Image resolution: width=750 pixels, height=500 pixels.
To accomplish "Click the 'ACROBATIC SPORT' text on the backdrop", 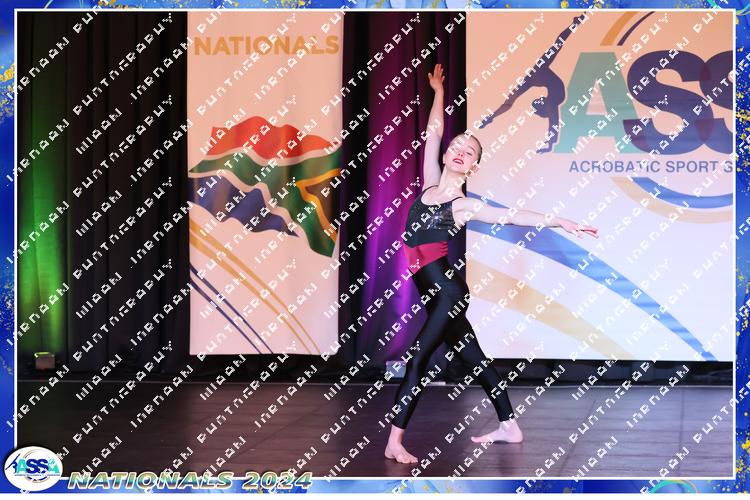I will (x=651, y=166).
